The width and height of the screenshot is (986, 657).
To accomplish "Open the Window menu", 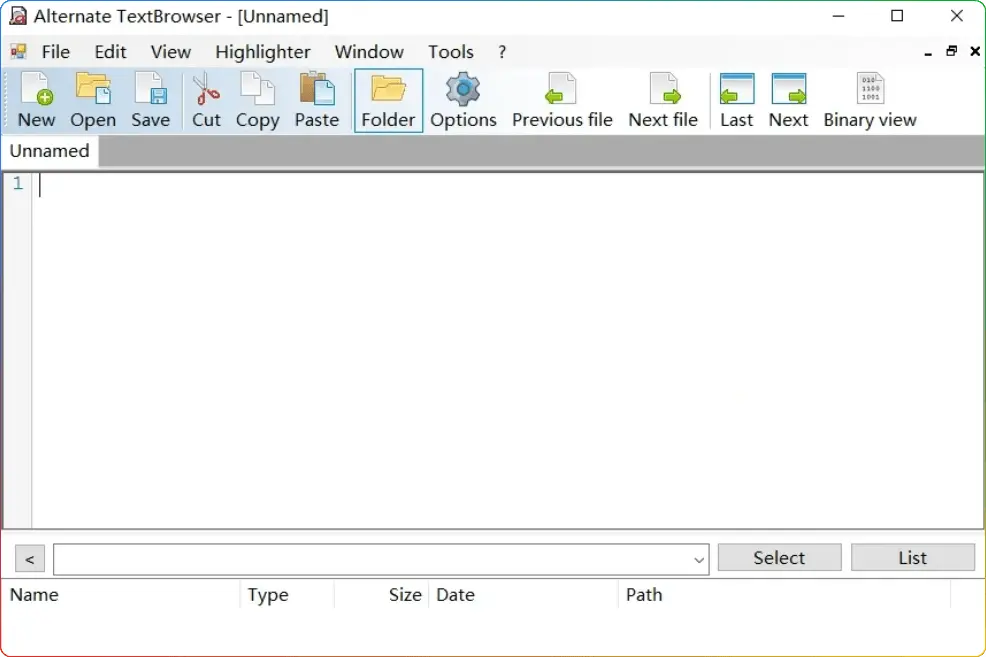I will click(369, 52).
